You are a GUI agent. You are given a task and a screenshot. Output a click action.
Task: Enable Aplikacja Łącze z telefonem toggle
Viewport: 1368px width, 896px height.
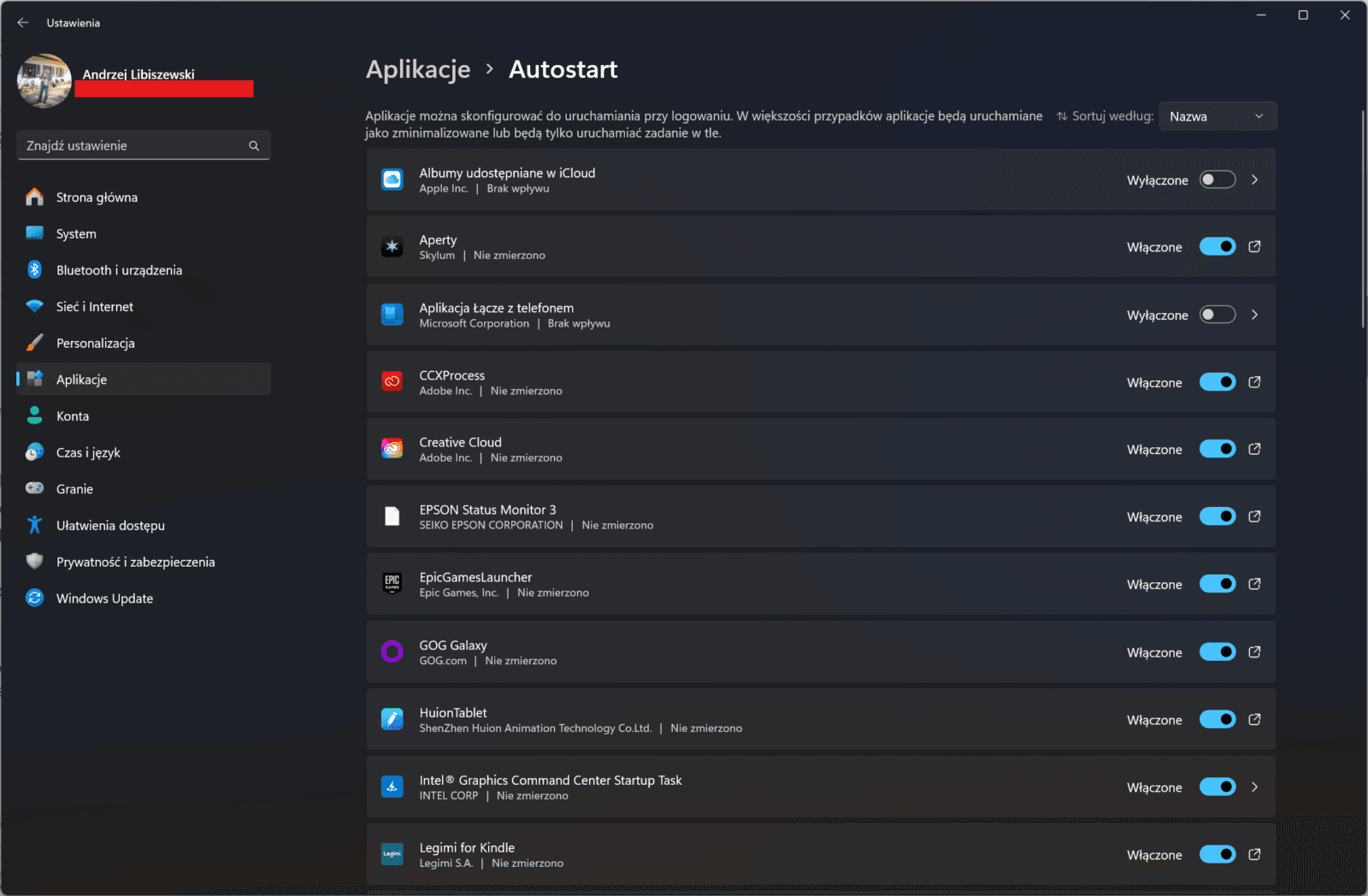point(1218,315)
